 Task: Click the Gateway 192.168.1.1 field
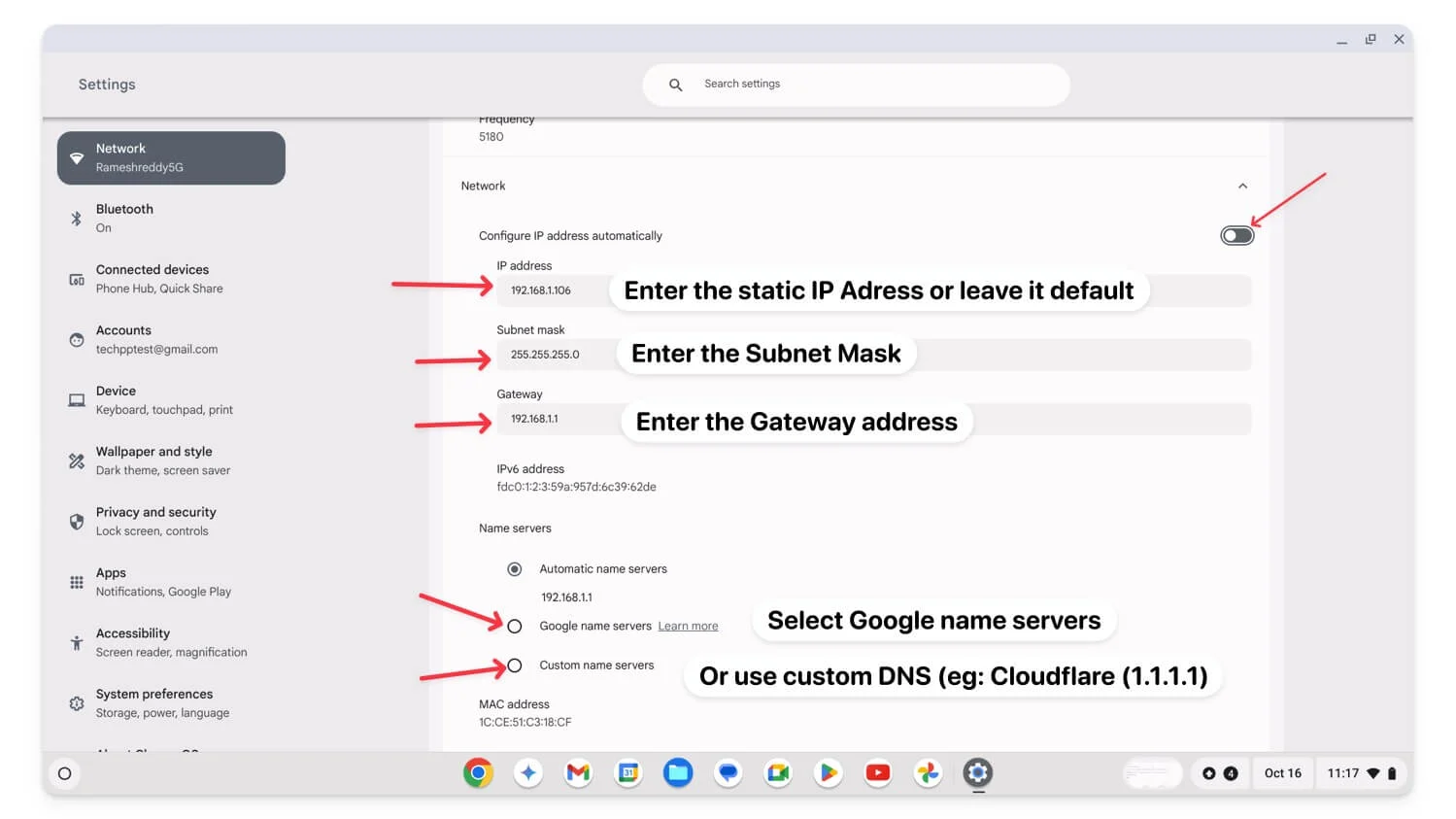click(873, 419)
